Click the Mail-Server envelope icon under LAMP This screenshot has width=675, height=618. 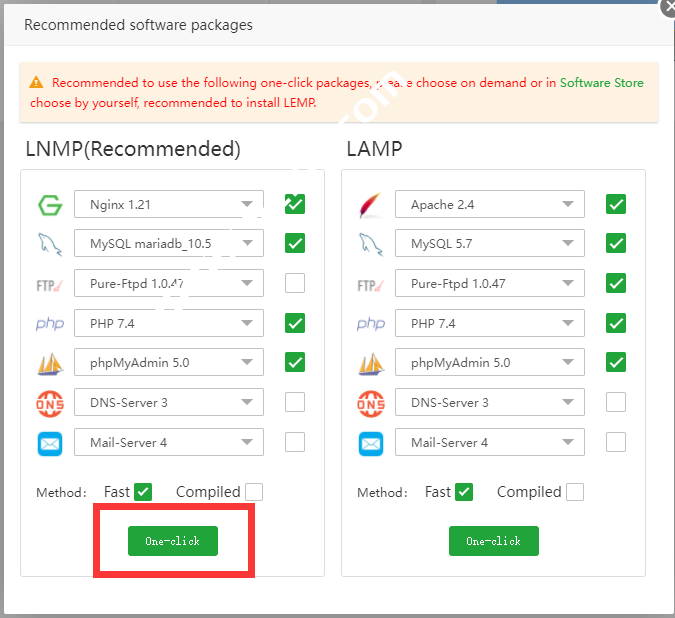tap(371, 442)
